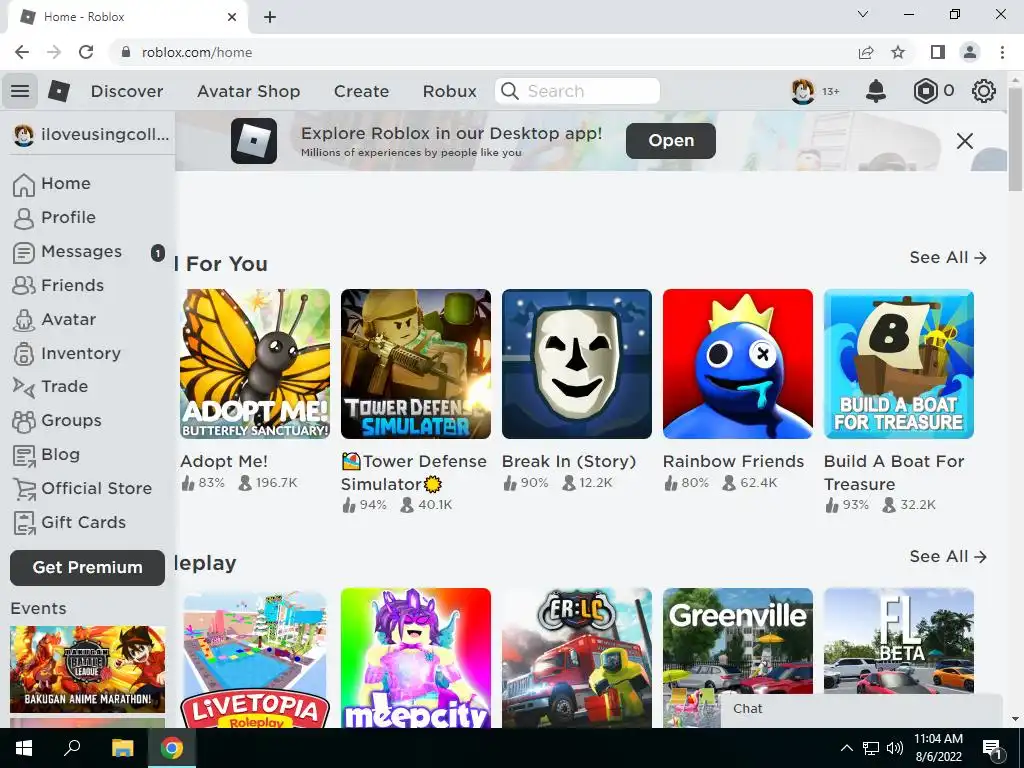The width and height of the screenshot is (1024, 768).
Task: Go to the Robux tab
Action: click(x=449, y=91)
